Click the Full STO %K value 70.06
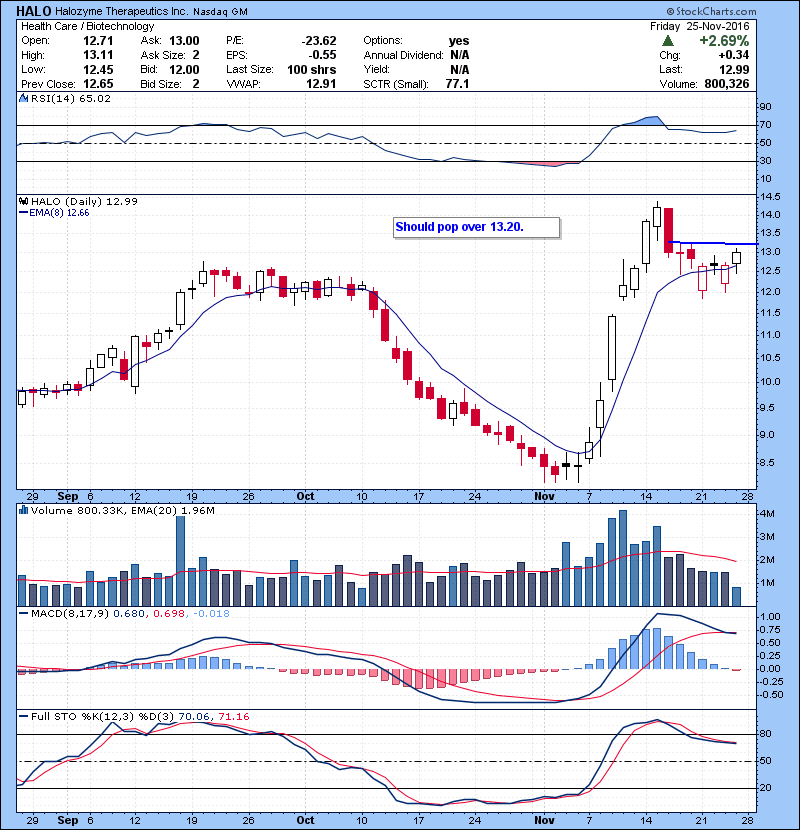The width and height of the screenshot is (800, 830). [x=194, y=716]
